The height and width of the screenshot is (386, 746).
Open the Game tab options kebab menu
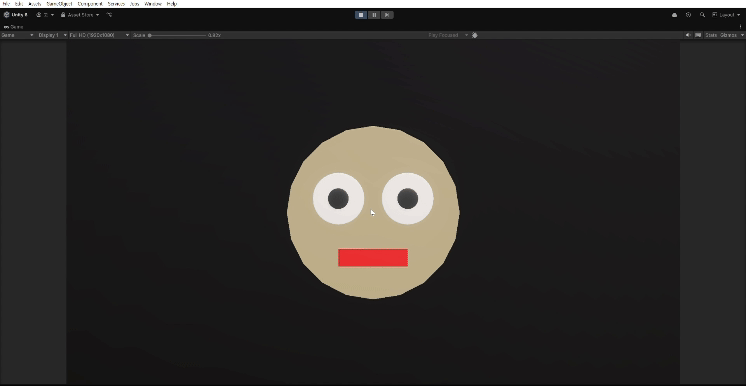pyautogui.click(x=740, y=27)
